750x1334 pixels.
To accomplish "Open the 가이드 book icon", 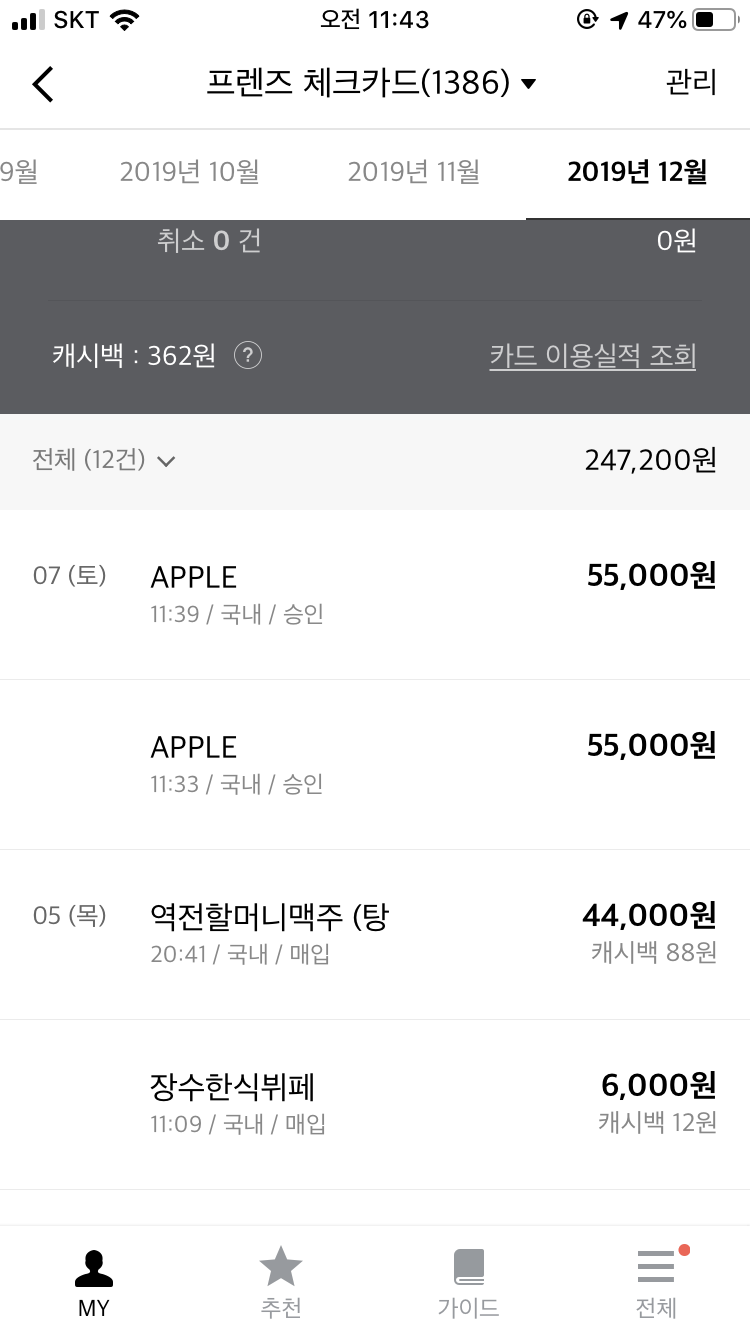I will tap(468, 1268).
